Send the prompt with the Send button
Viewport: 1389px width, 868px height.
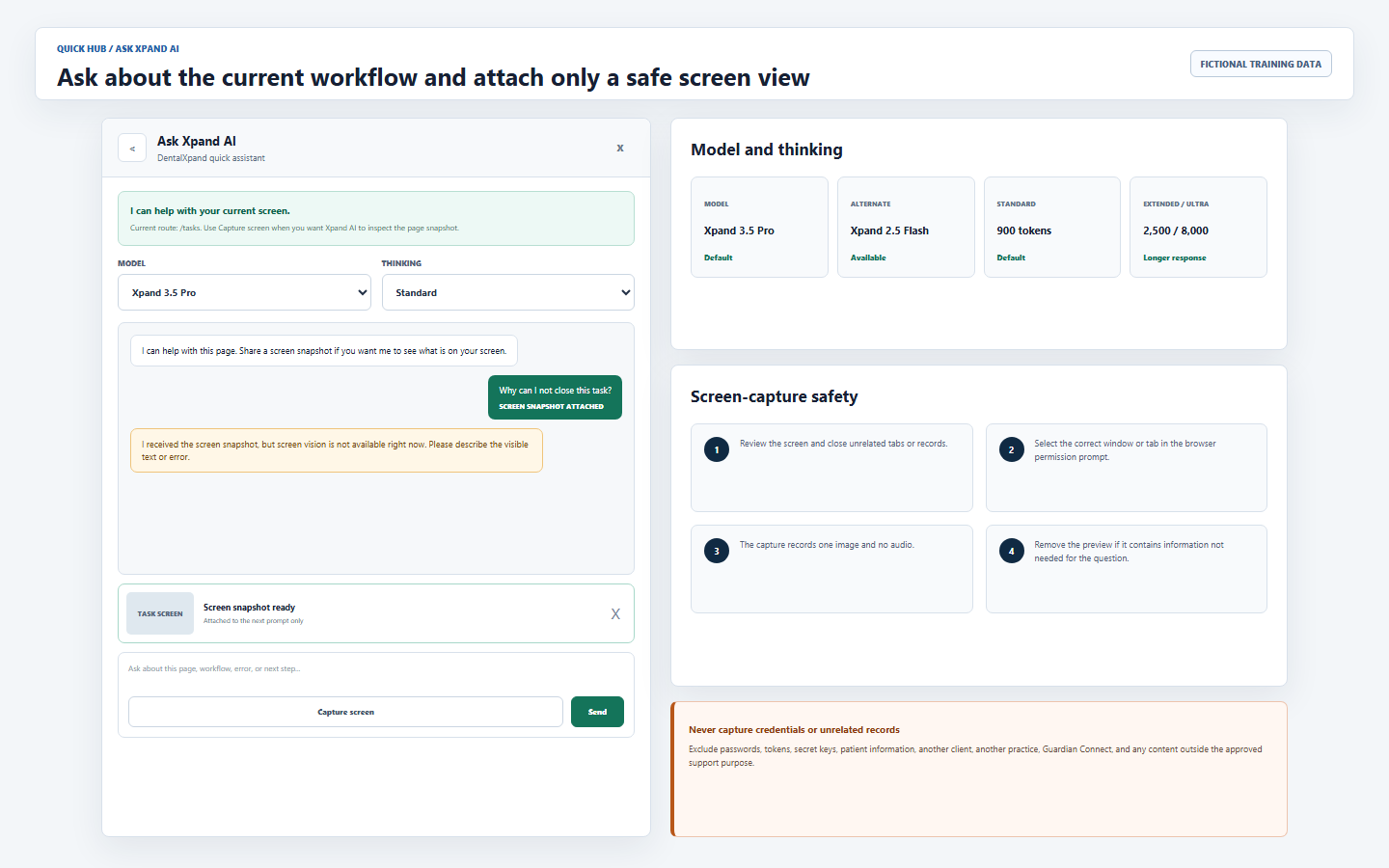tap(597, 712)
